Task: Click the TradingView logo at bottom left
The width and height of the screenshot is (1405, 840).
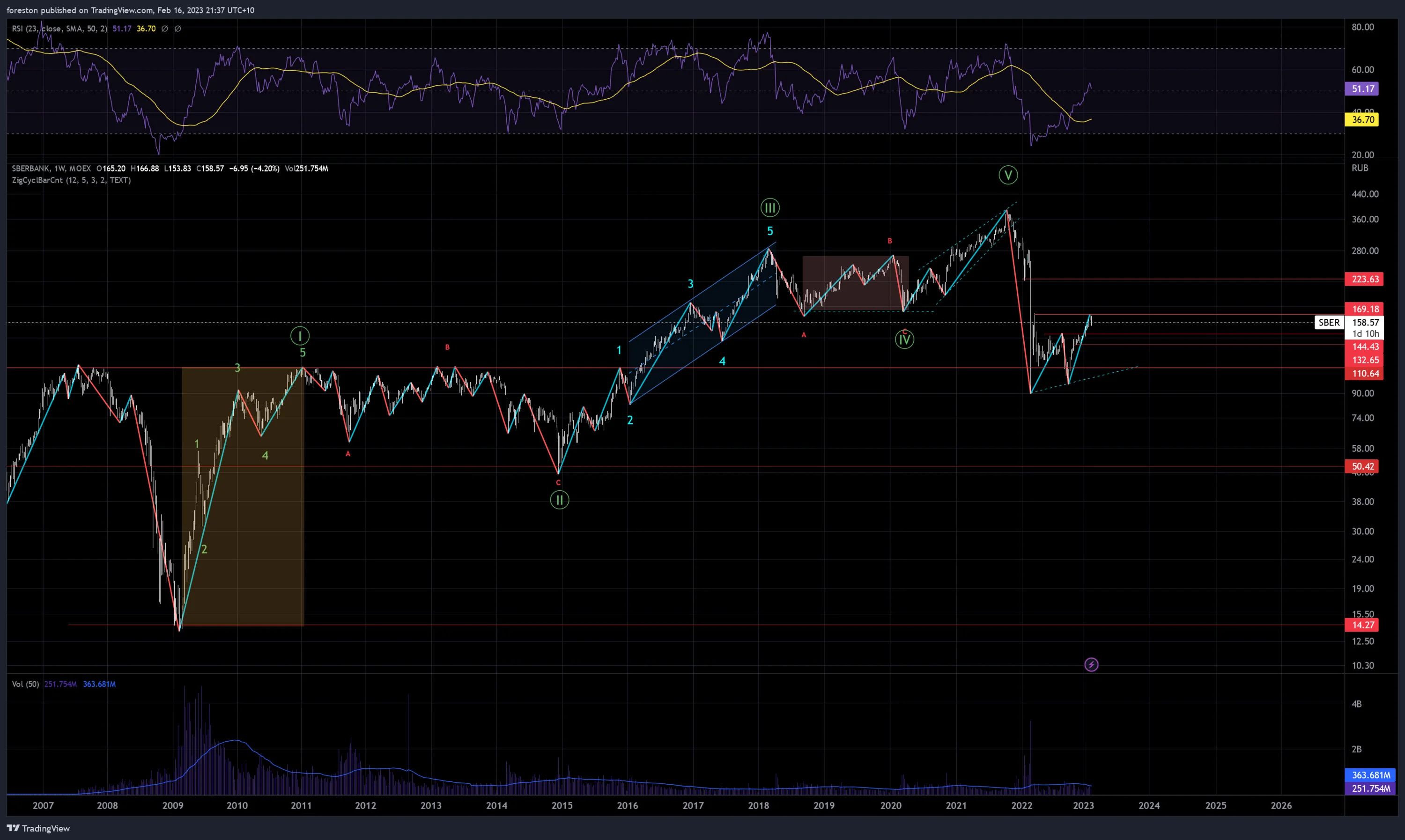Action: coord(38,828)
